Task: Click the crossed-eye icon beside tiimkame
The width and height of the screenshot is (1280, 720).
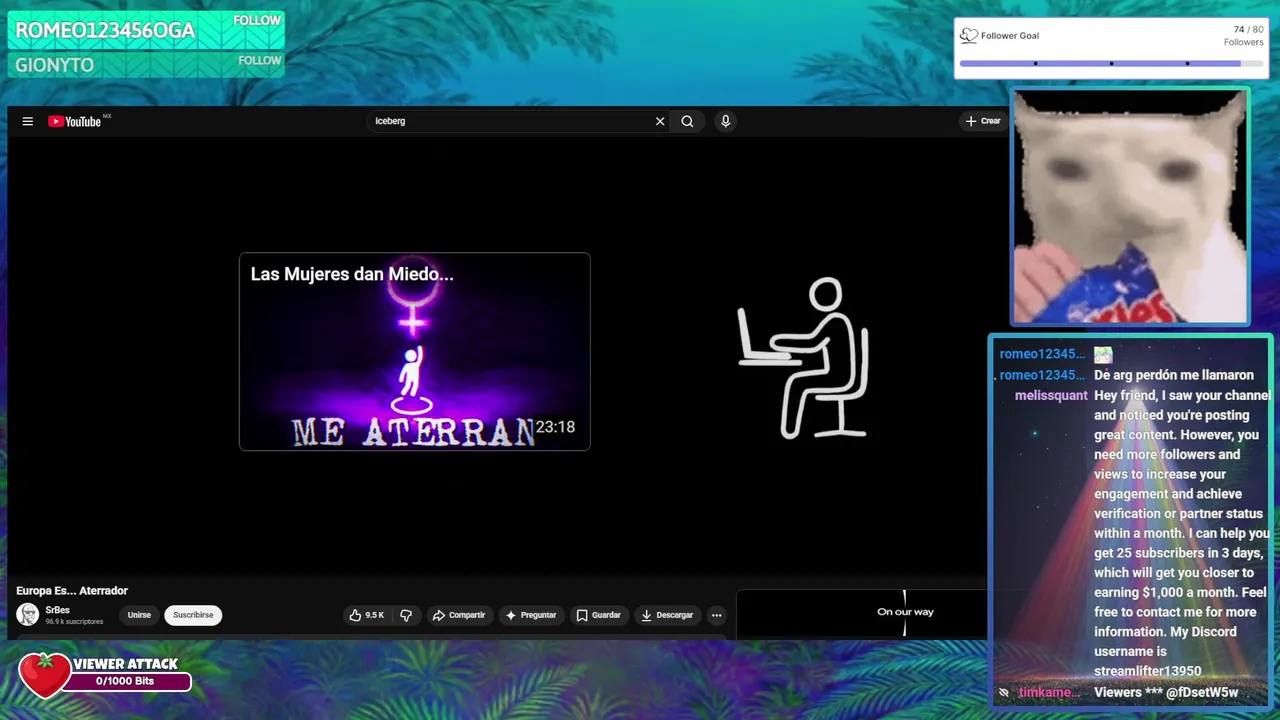Action: pyautogui.click(x=1004, y=692)
